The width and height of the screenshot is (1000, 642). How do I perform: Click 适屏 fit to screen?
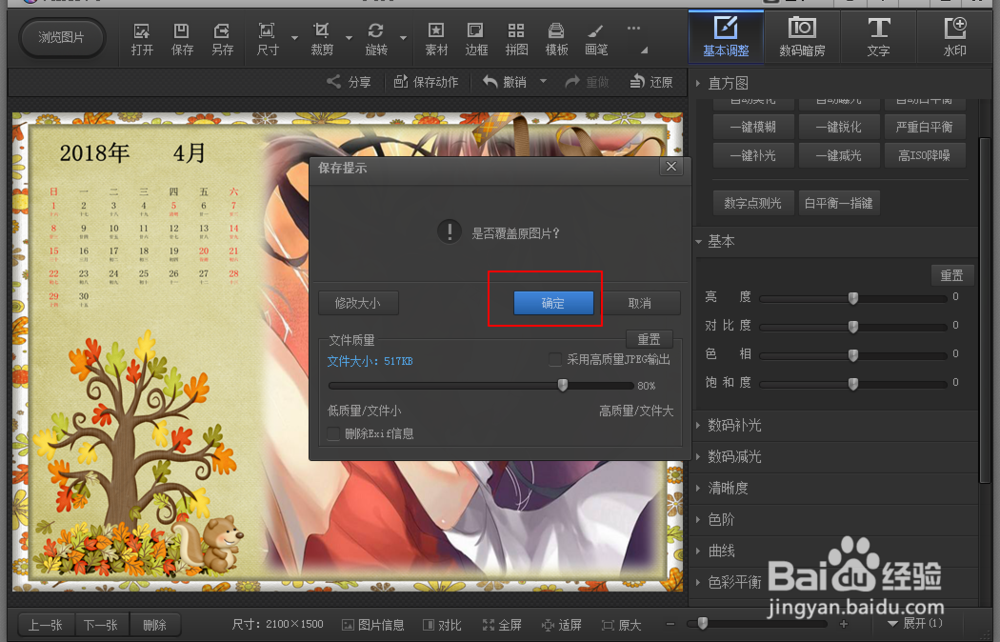coord(561,625)
